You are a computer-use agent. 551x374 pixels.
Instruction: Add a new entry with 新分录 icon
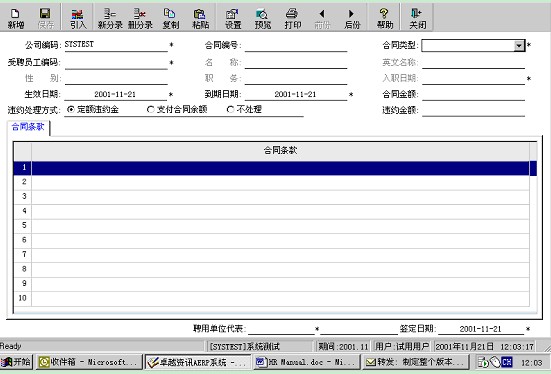pyautogui.click(x=110, y=18)
